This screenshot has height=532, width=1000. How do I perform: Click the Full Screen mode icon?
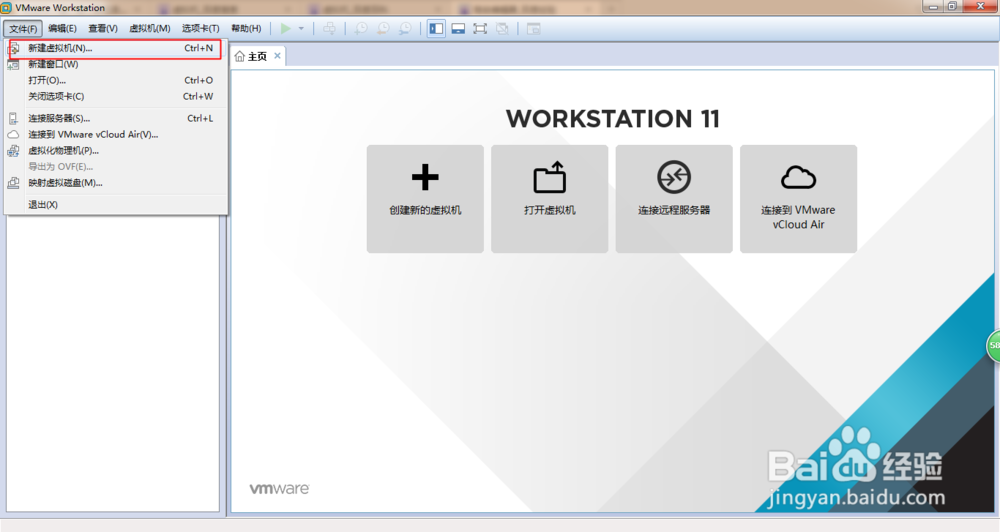(480, 29)
